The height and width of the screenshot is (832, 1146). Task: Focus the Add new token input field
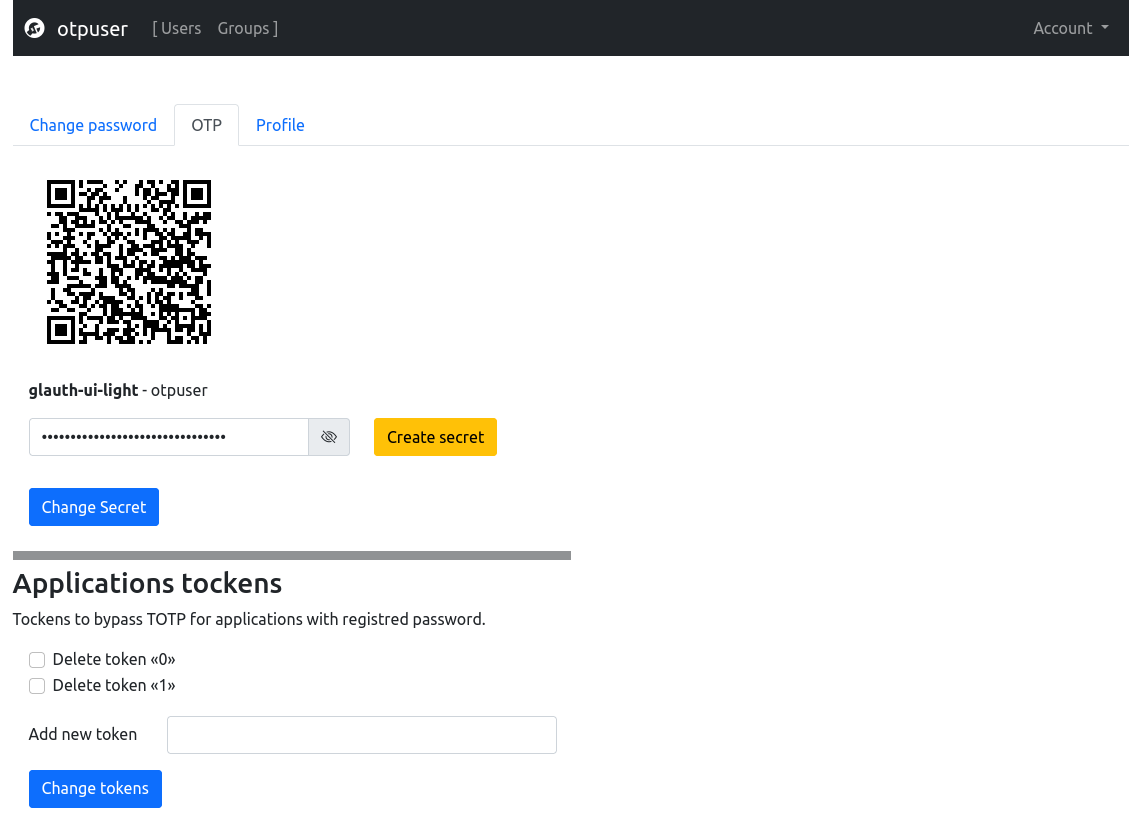coord(362,735)
